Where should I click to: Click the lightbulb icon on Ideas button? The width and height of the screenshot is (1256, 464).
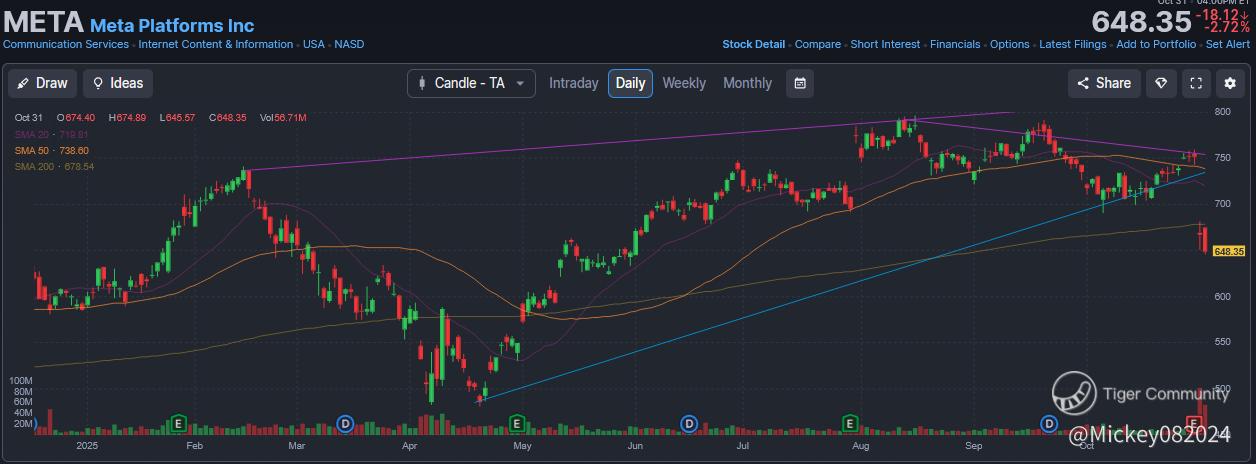click(98, 83)
